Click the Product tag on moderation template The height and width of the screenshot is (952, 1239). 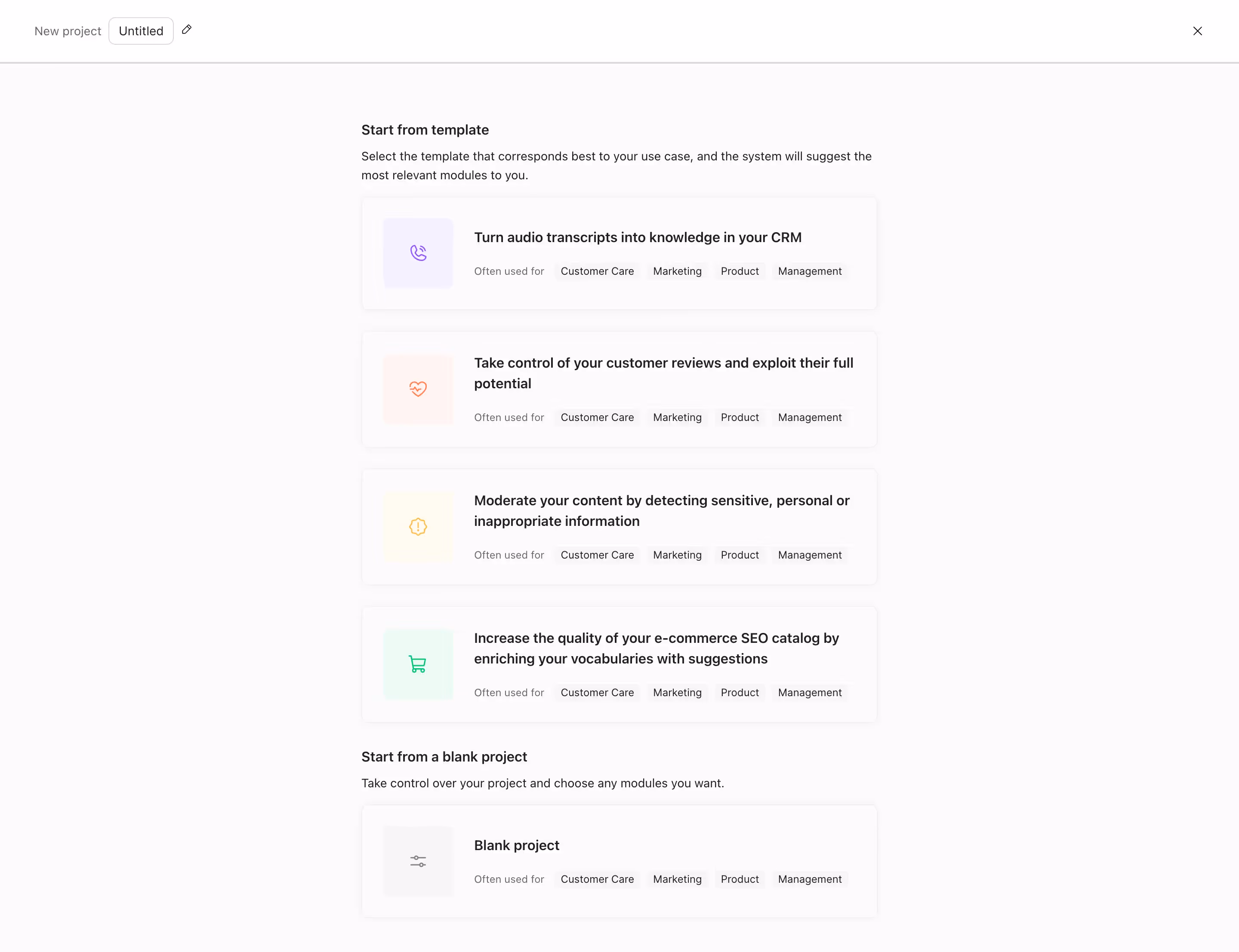click(739, 555)
